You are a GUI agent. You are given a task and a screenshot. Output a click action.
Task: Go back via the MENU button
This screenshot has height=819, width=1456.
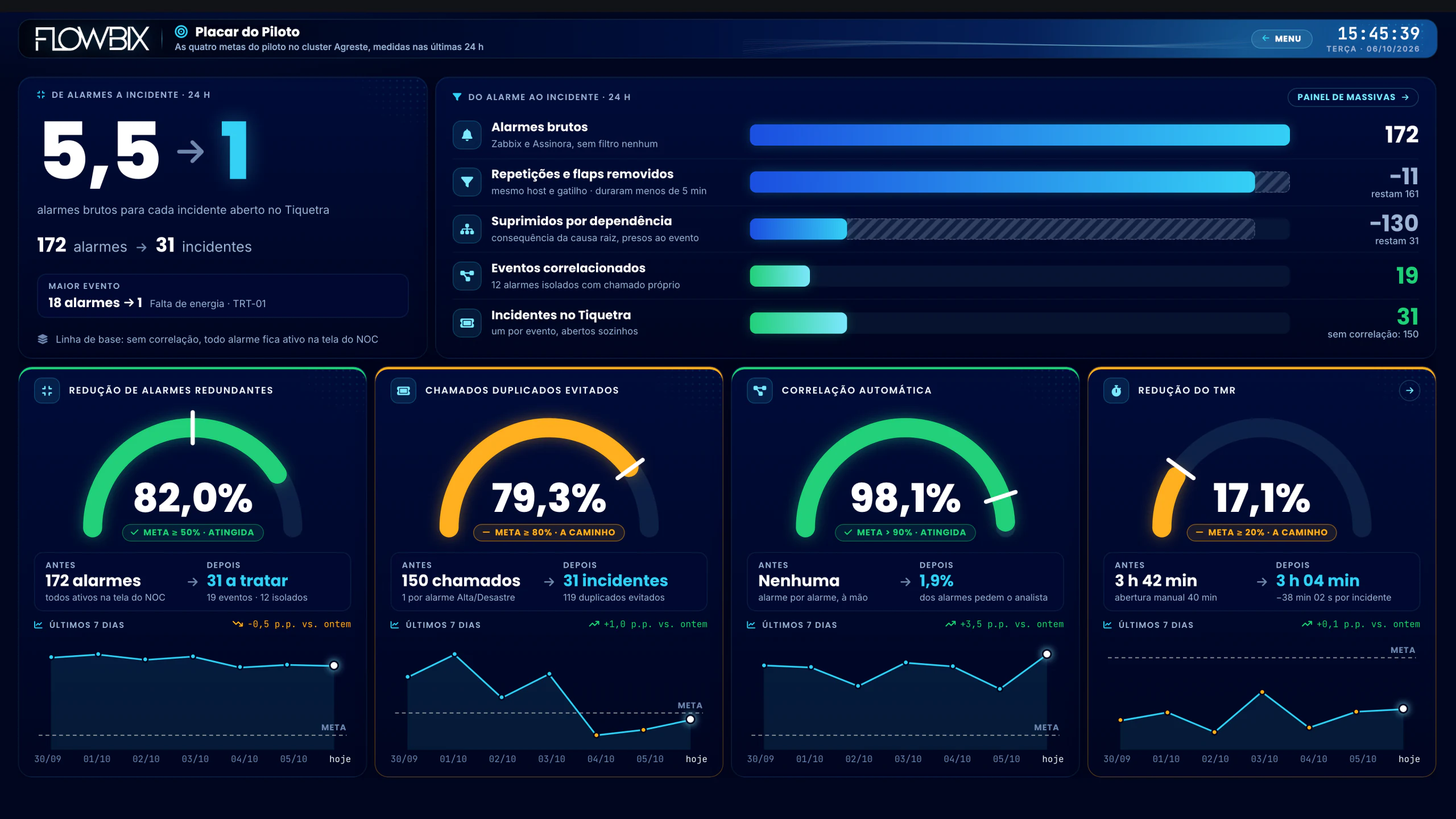coord(1281,39)
